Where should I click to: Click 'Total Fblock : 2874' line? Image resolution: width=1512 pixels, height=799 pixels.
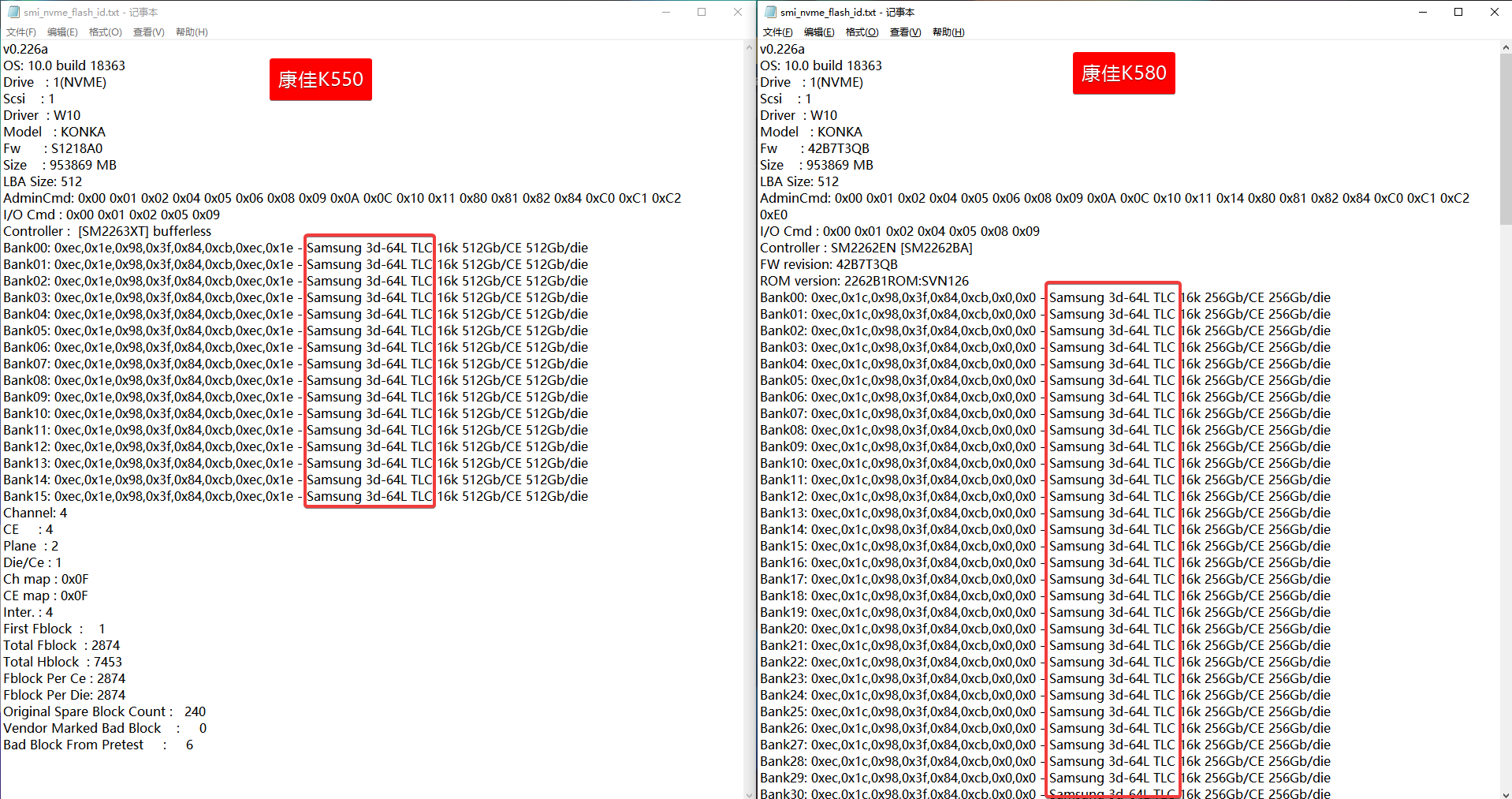pyautogui.click(x=61, y=645)
